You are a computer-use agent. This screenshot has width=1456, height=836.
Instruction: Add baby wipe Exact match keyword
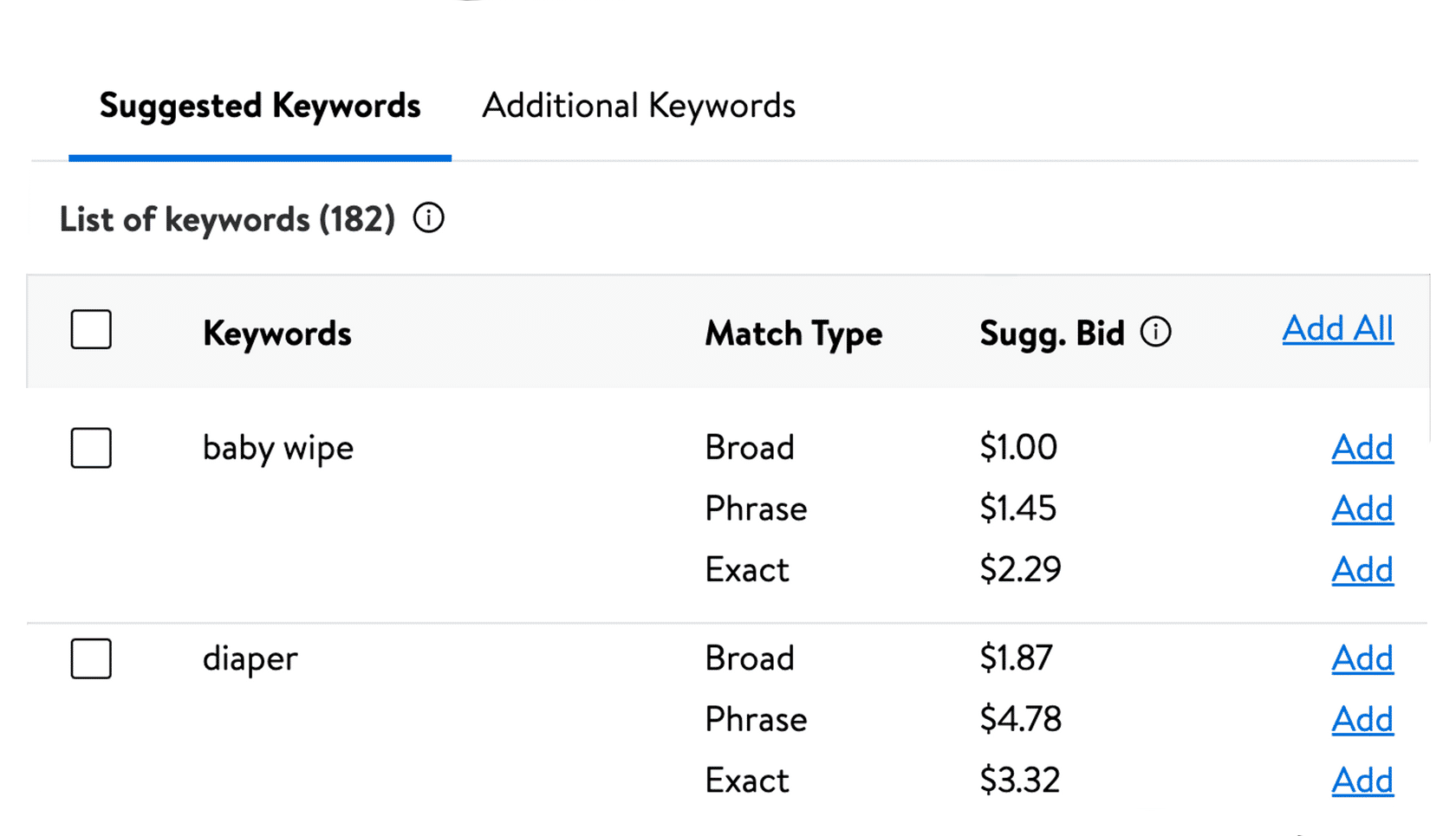point(1362,570)
